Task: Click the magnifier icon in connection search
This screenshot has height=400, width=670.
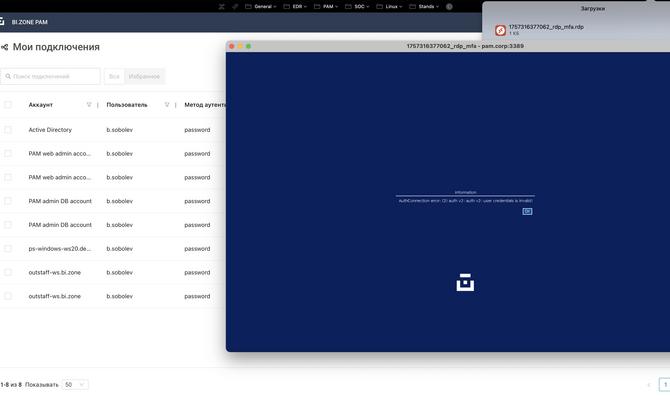Action: tap(8, 76)
